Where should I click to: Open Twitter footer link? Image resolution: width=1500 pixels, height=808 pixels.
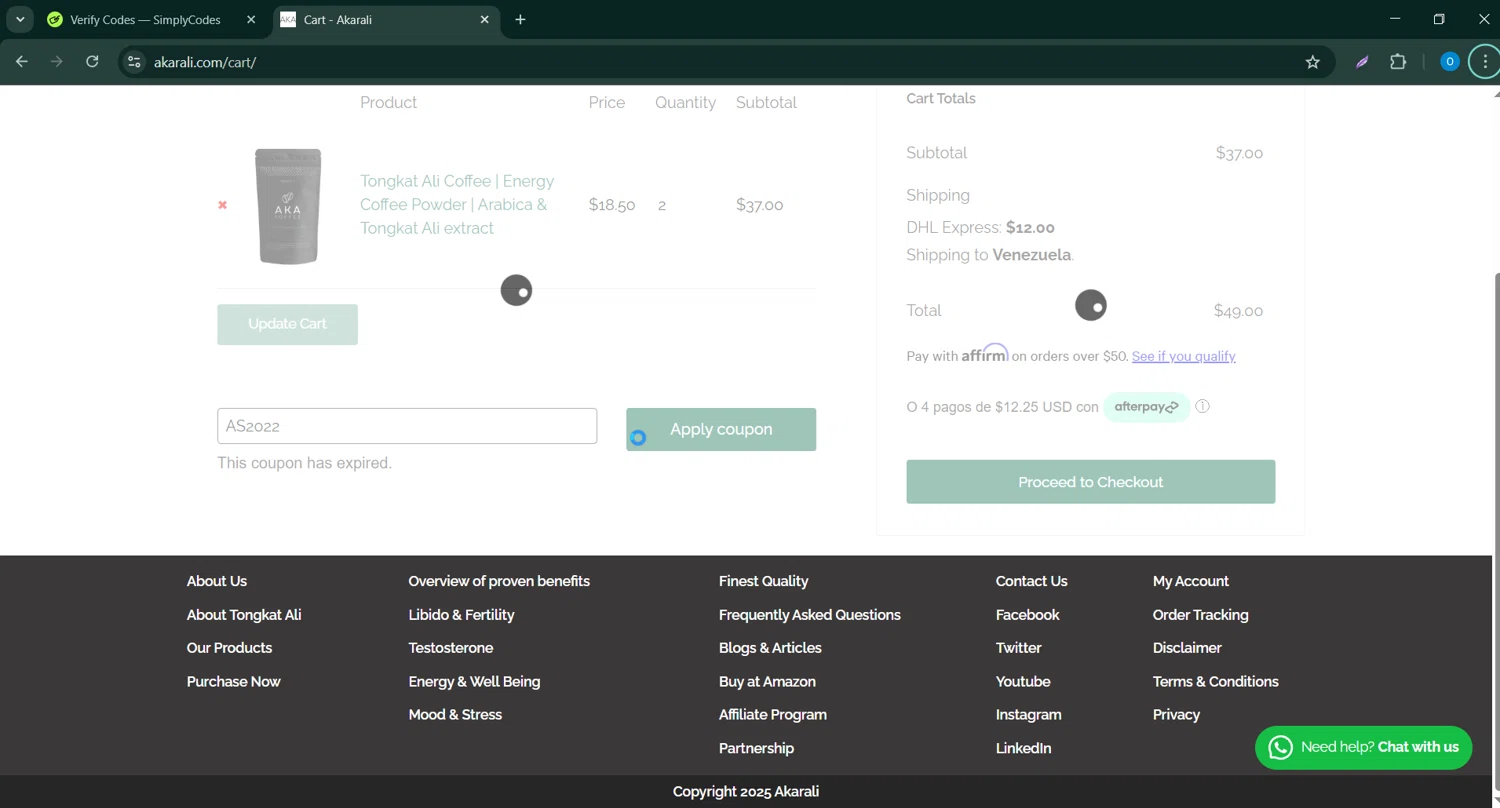click(1018, 648)
